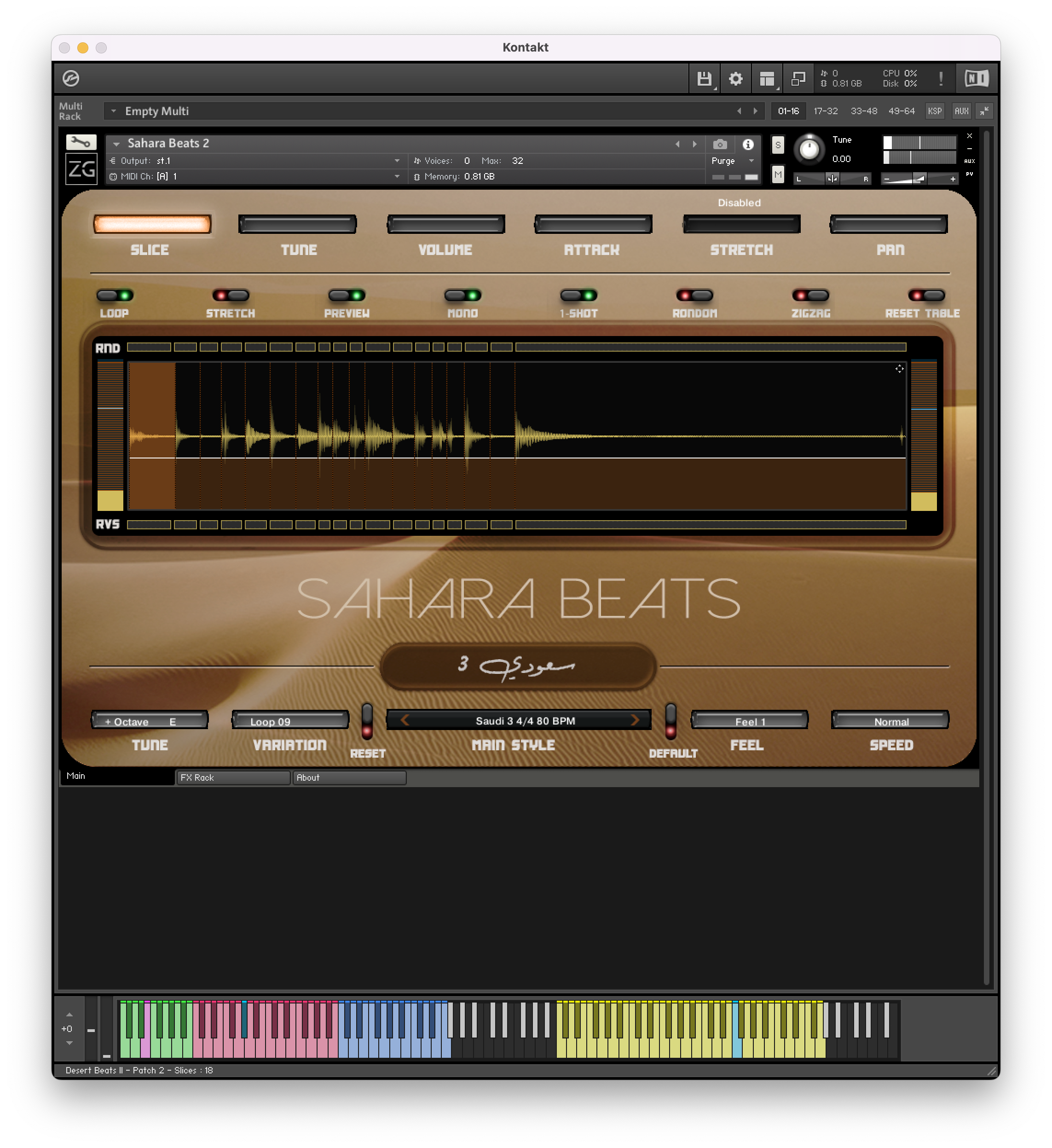Click the waveform drag-move crosshair icon

click(x=899, y=369)
